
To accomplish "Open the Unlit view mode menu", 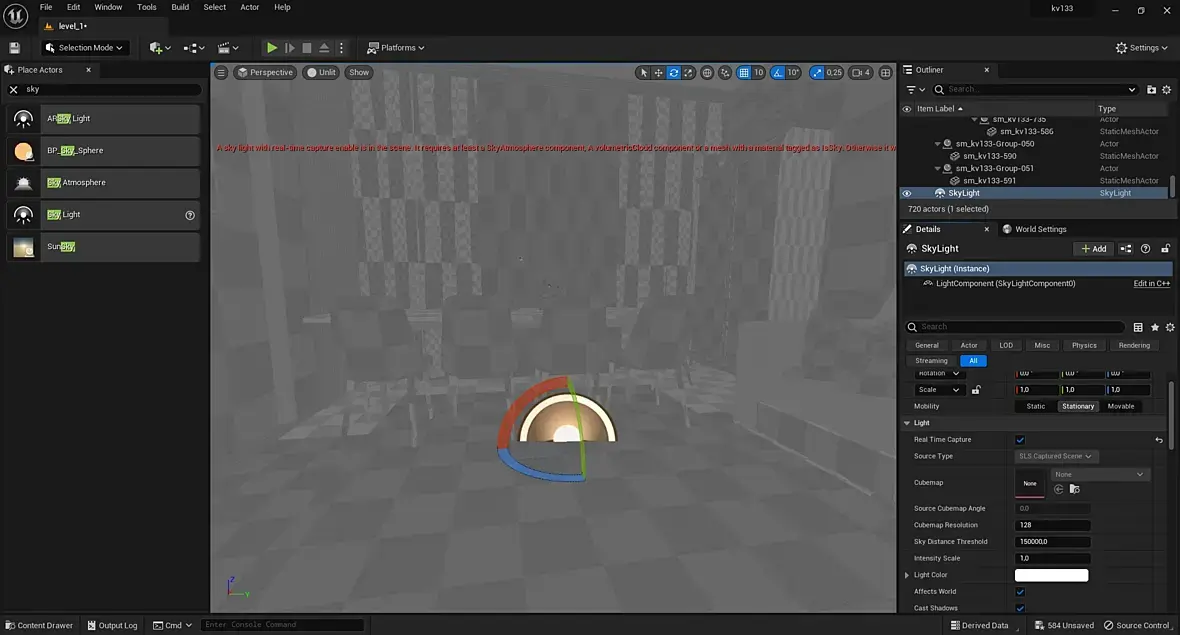I will [x=321, y=72].
